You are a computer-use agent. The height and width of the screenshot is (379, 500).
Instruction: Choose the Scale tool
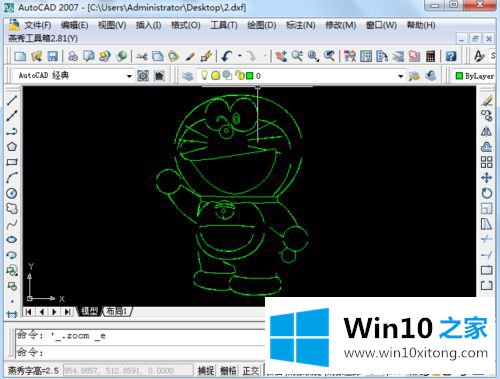(487, 209)
